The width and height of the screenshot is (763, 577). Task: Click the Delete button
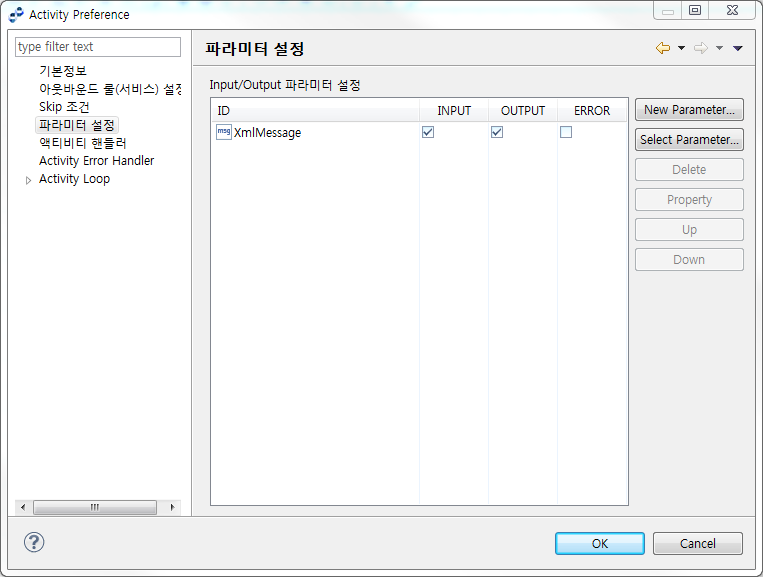(689, 170)
